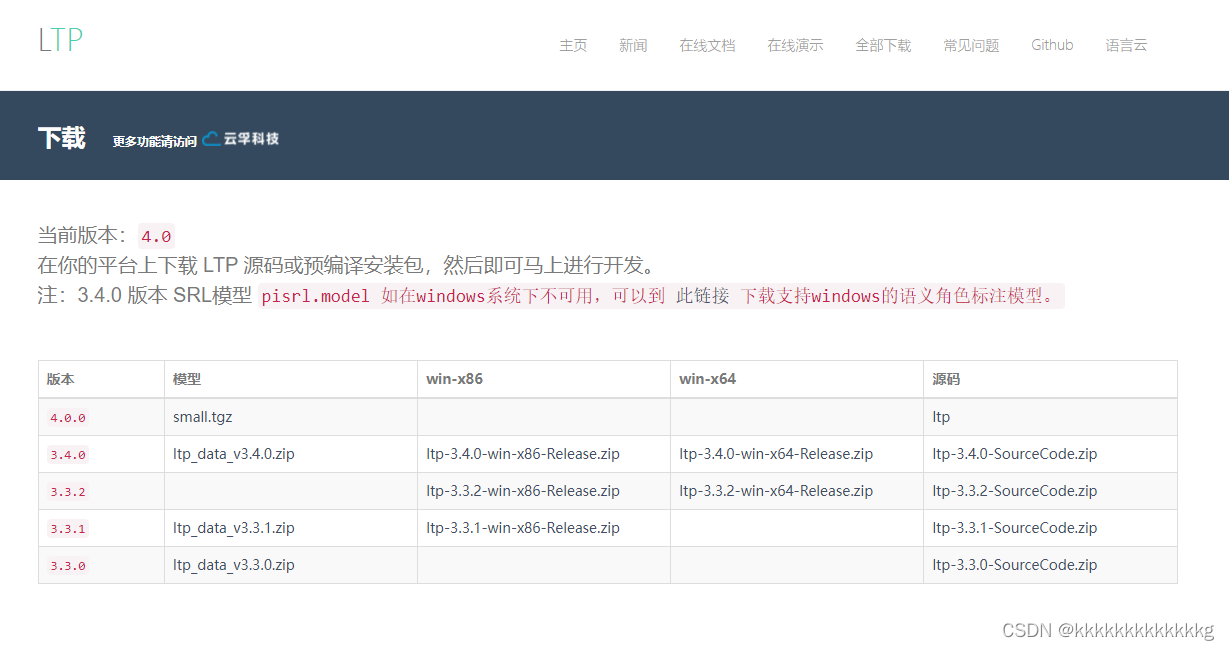Download ltp-3.4.0-win-x64-Release.zip

(776, 454)
